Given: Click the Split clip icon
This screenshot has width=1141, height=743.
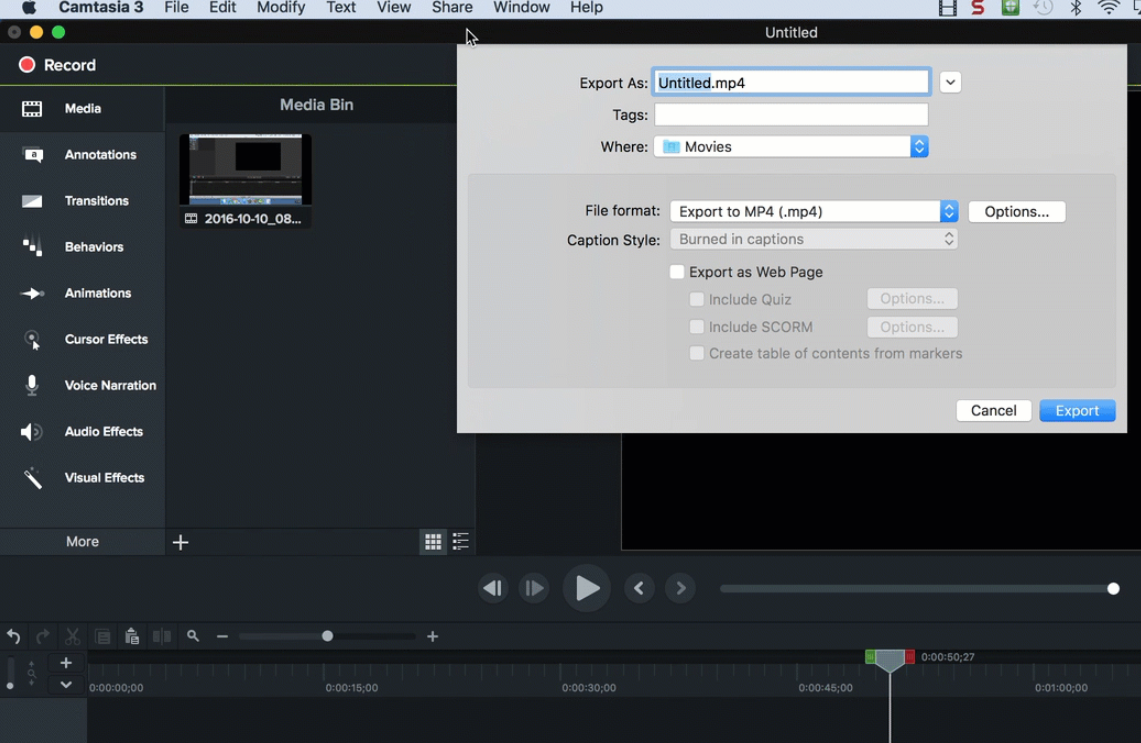Looking at the screenshot, I should (162, 637).
